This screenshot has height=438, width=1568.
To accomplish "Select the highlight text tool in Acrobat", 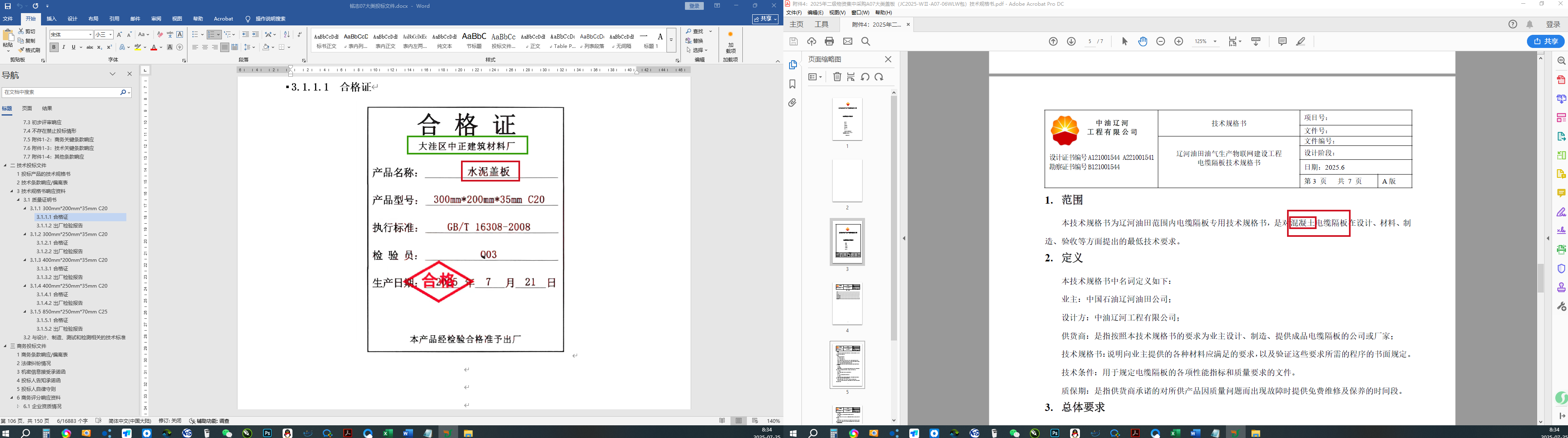I will pos(1301,41).
